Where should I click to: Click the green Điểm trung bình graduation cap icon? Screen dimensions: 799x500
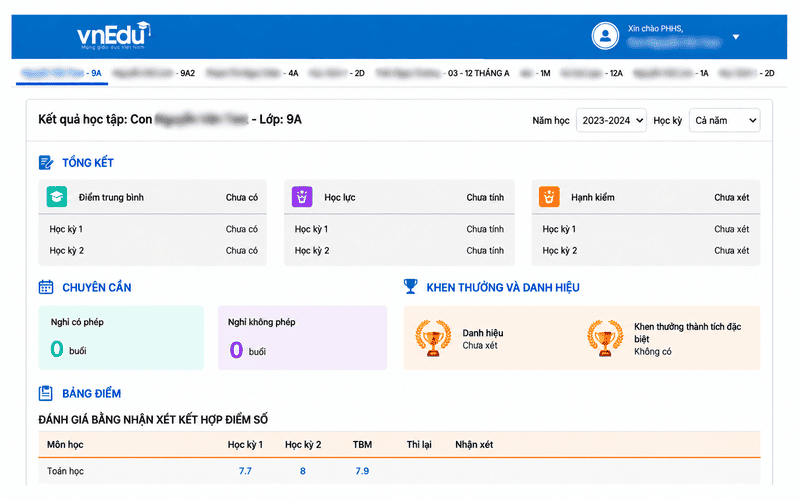tap(57, 197)
